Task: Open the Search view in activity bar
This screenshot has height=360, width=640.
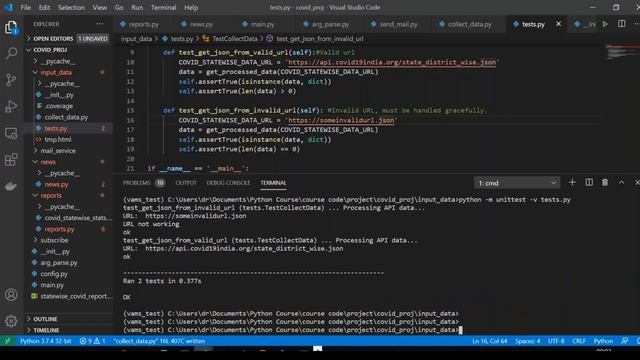Action: point(11,53)
